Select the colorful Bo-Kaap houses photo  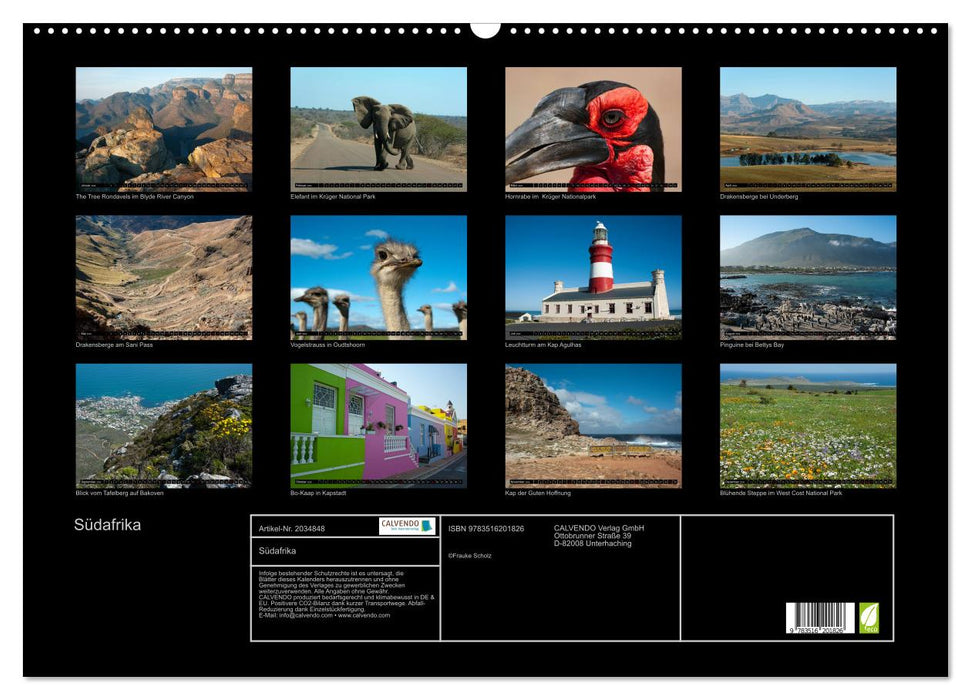378,425
